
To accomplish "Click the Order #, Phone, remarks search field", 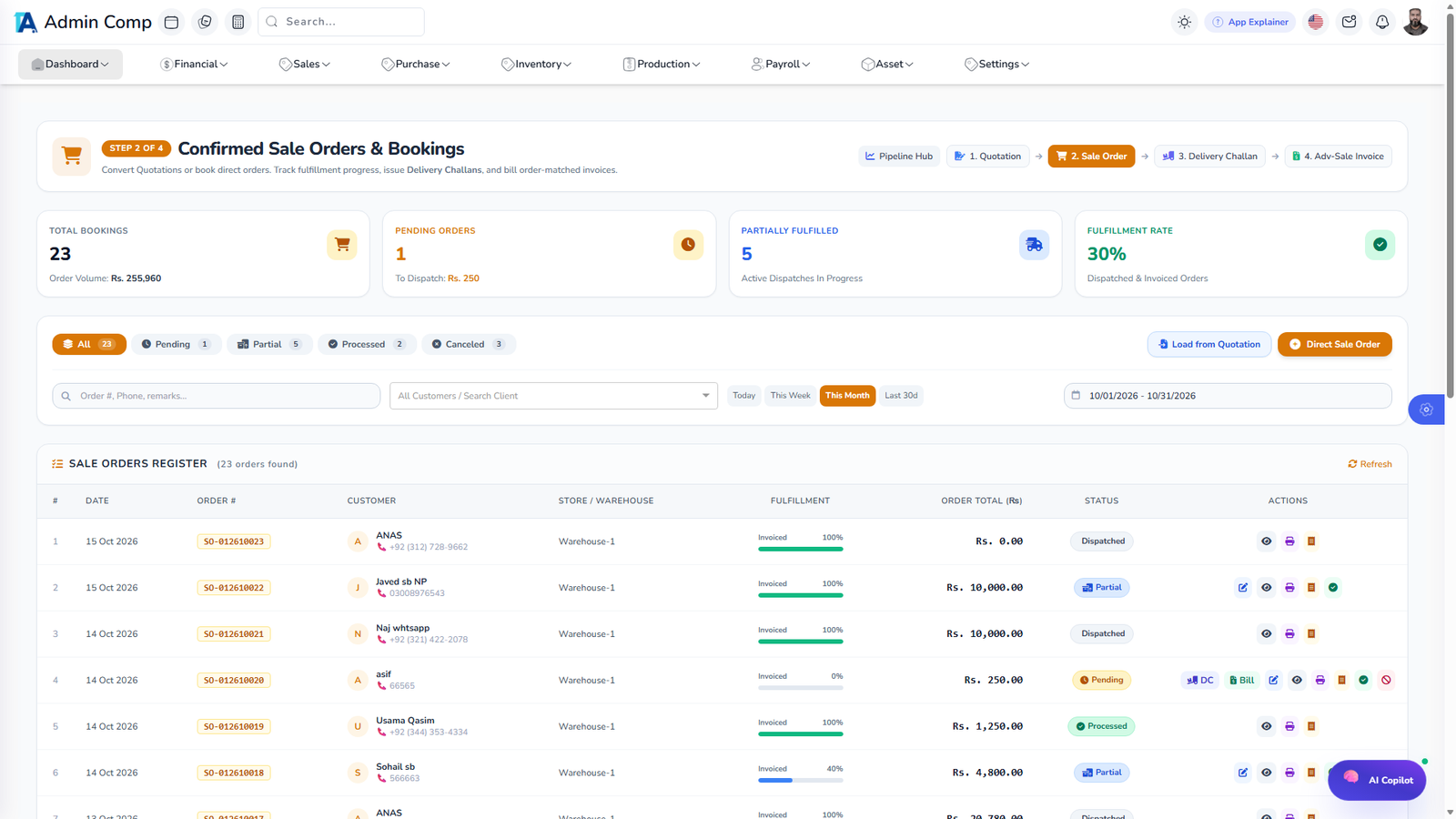I will [217, 396].
